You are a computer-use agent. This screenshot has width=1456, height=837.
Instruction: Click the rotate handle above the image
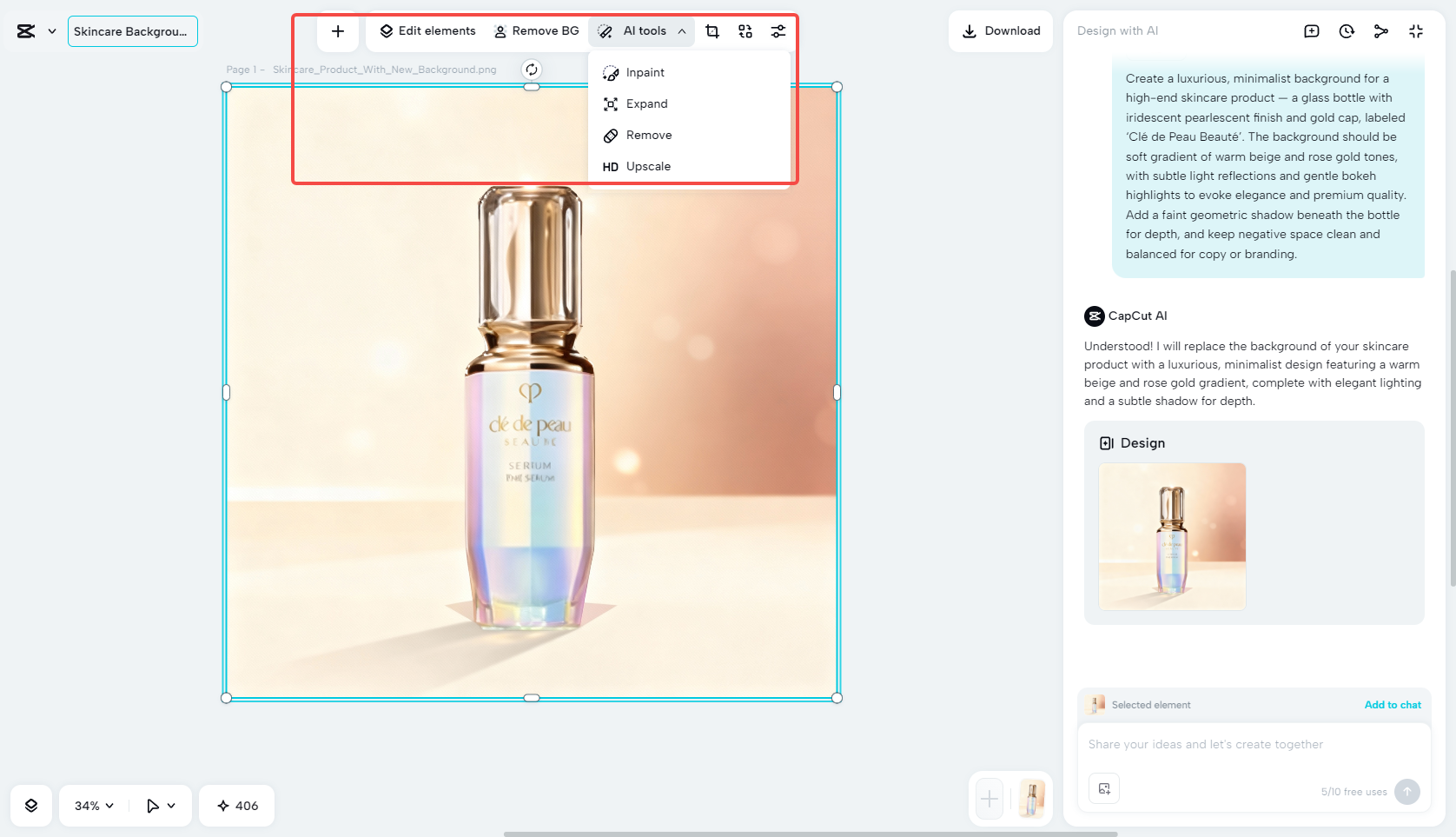tap(532, 70)
